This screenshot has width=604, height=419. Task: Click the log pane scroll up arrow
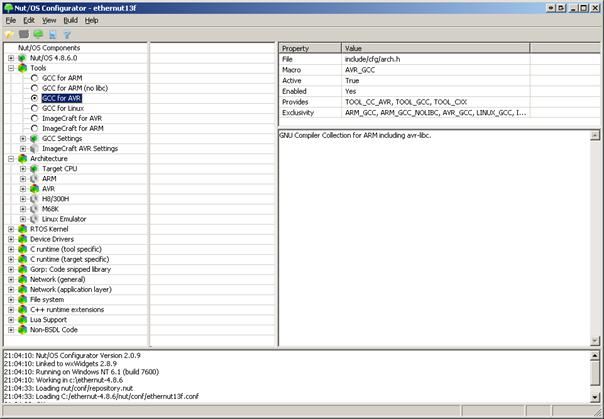(x=595, y=356)
